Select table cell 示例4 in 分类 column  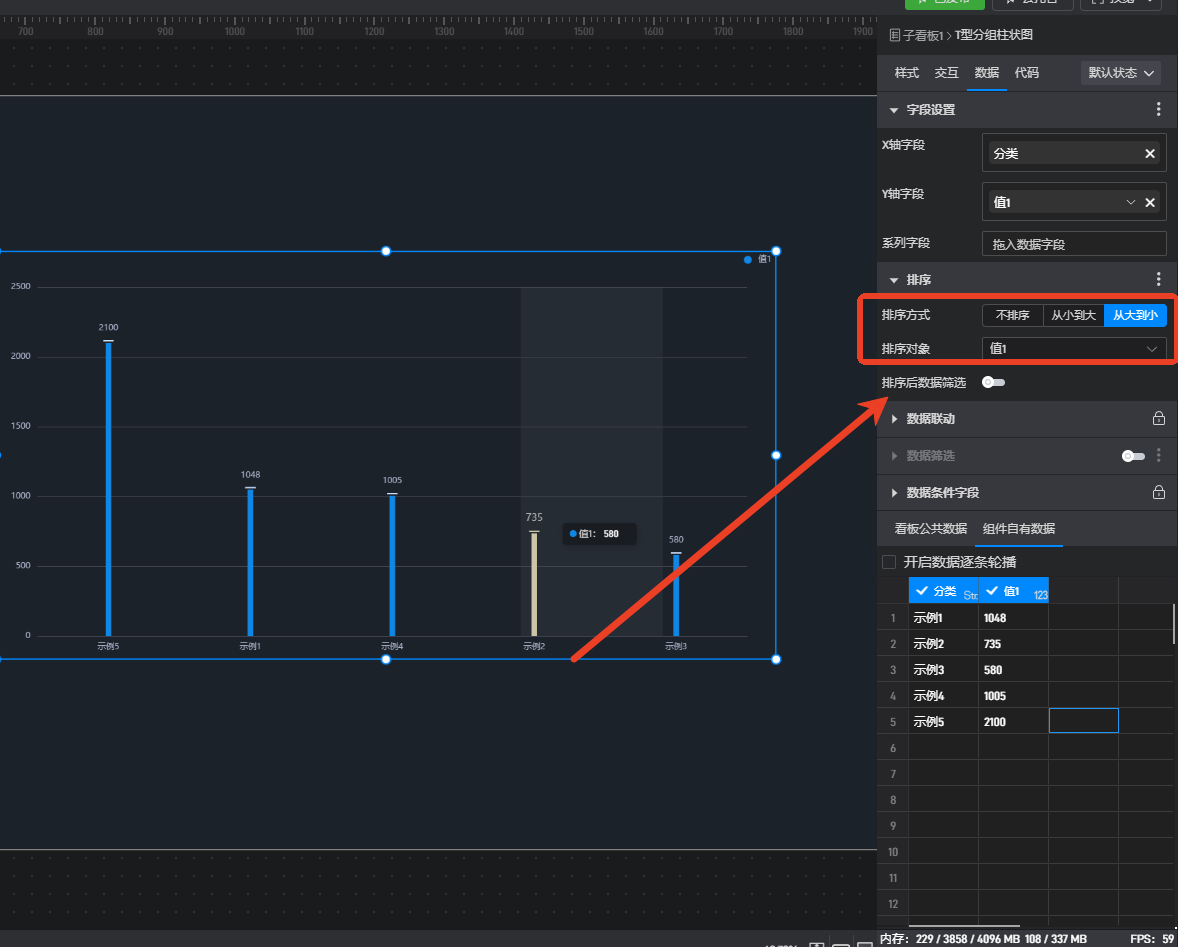(x=943, y=695)
